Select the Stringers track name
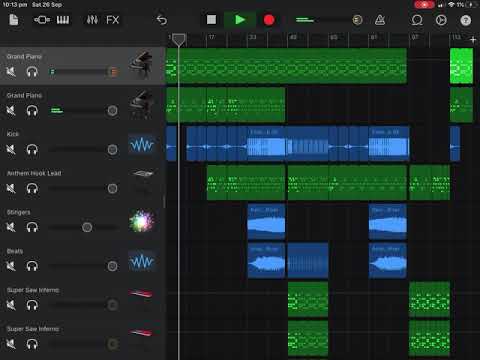 18,212
